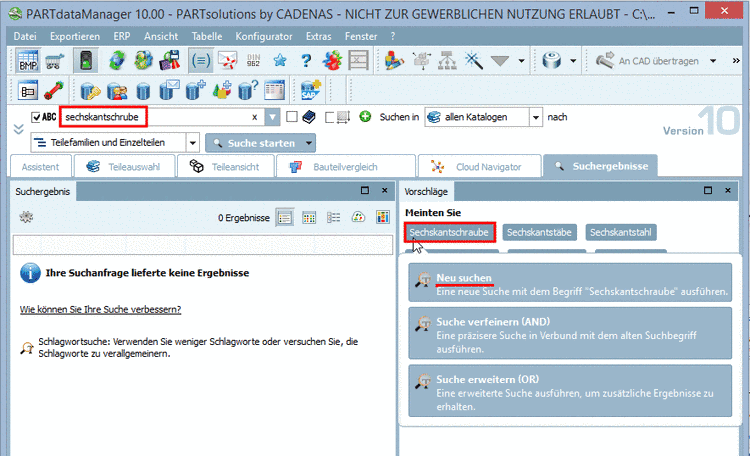
Task: Click the envelope with red arrows icon
Action: [228, 61]
